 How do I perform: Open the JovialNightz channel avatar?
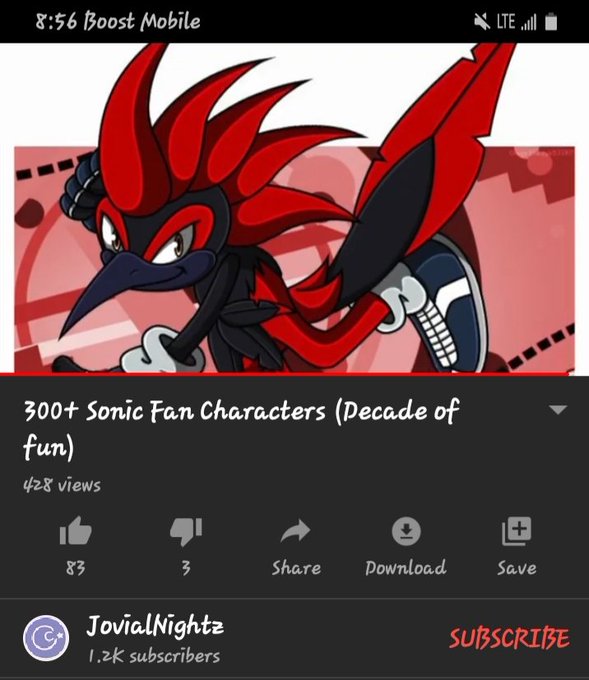(x=46, y=638)
